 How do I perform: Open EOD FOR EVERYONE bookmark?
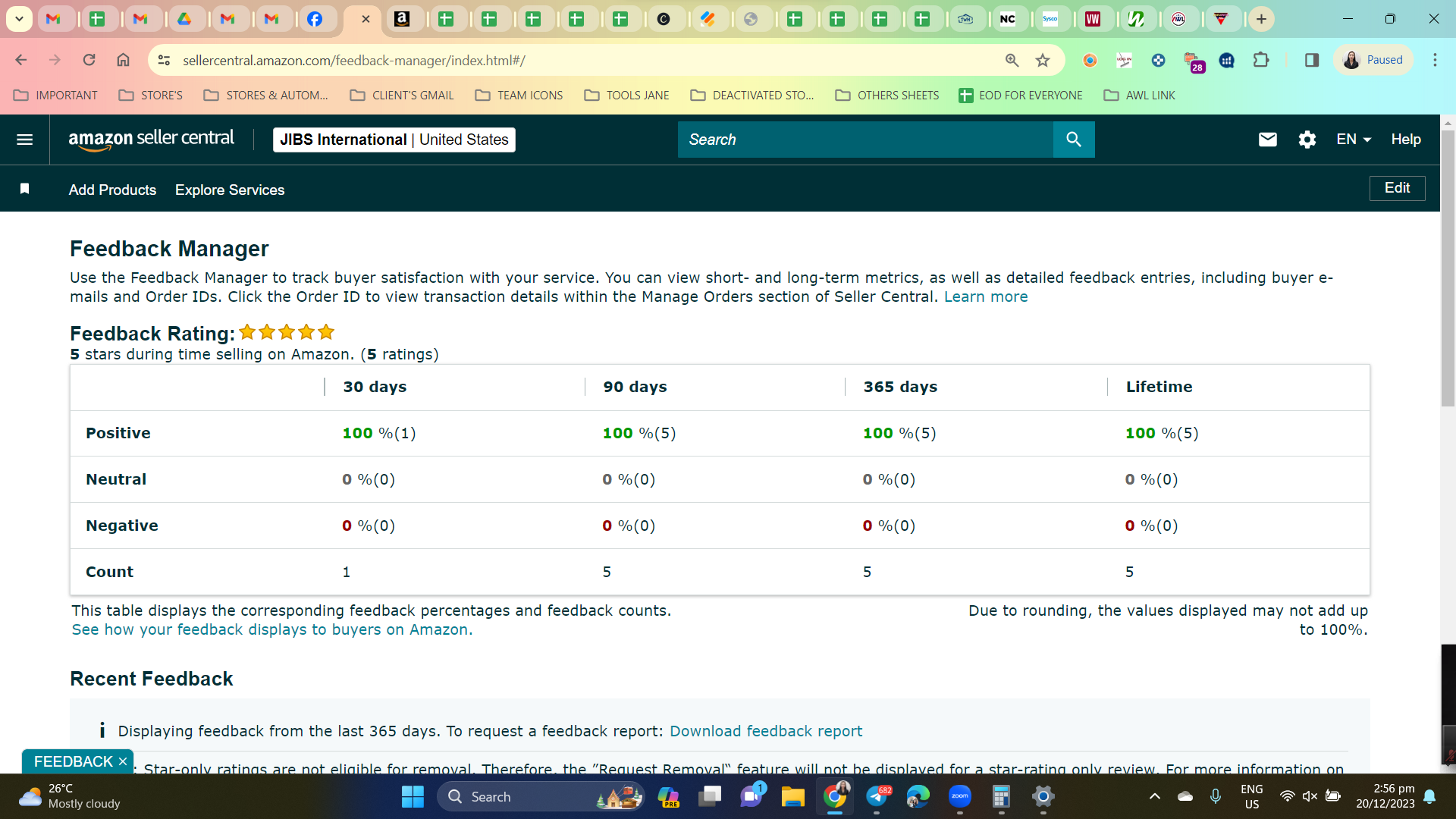coord(1021,96)
